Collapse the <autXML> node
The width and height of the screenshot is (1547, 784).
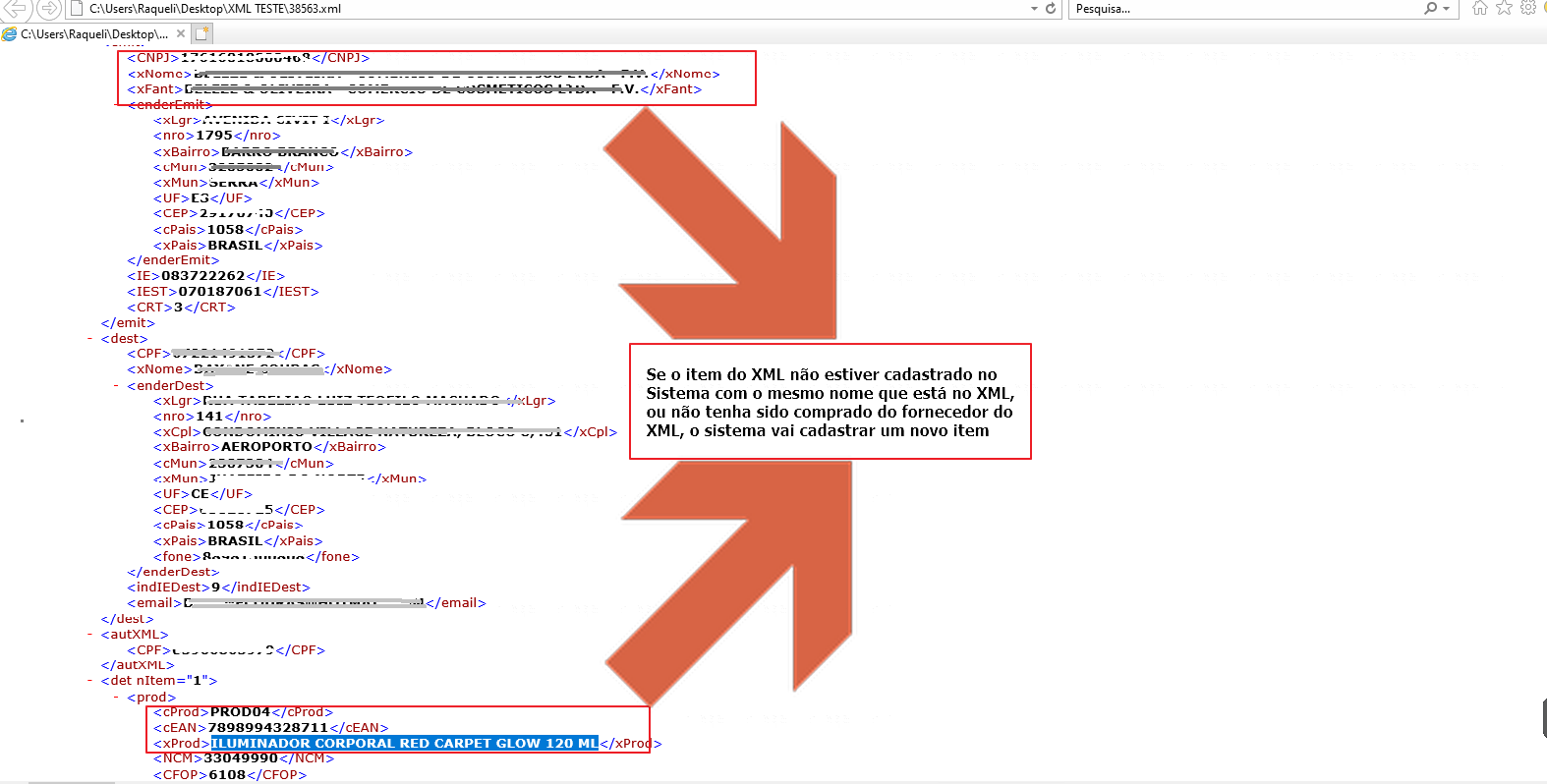tap(90, 635)
